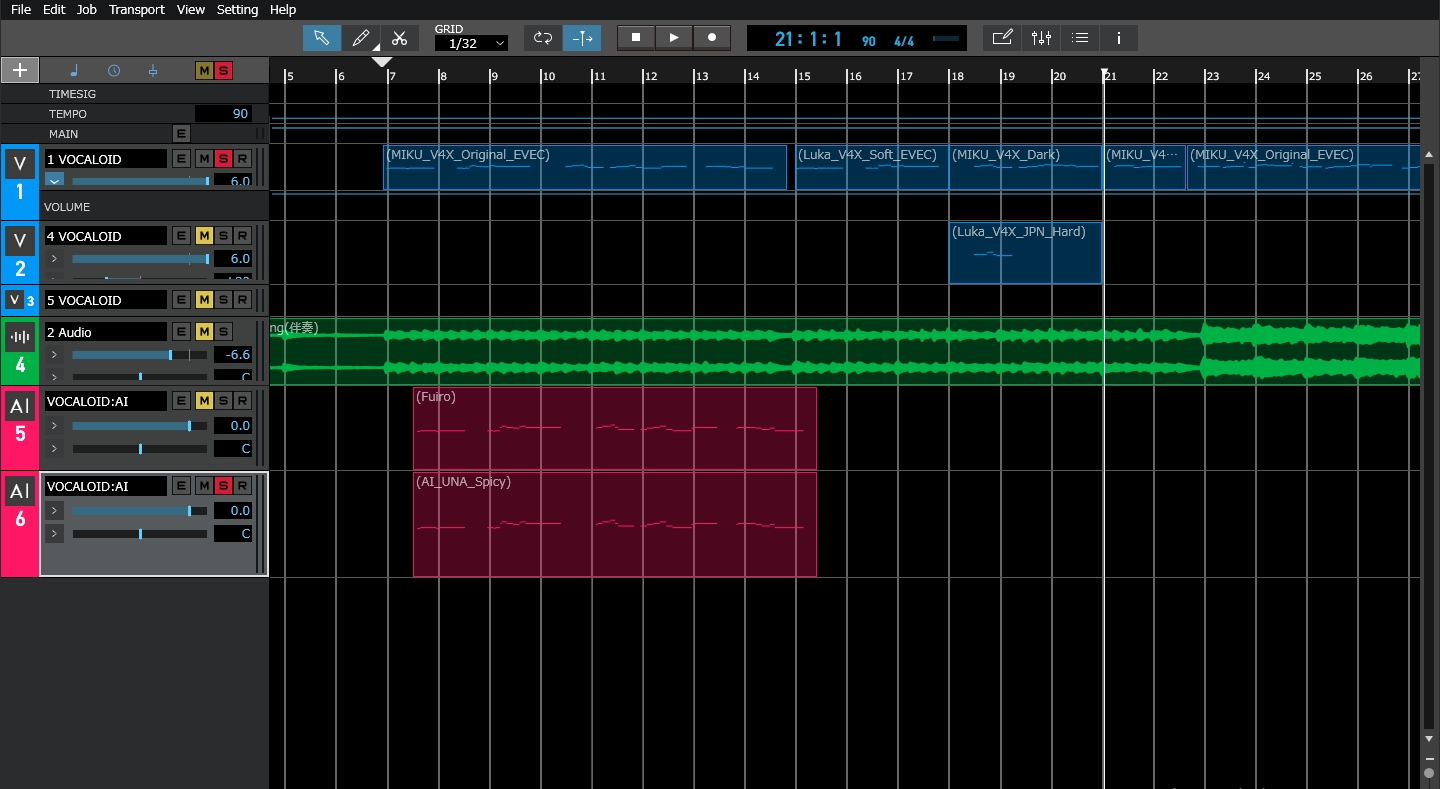Expand the volume chevron of track 5 VOCALOID:AI
Image resolution: width=1440 pixels, height=789 pixels.
pyautogui.click(x=54, y=425)
